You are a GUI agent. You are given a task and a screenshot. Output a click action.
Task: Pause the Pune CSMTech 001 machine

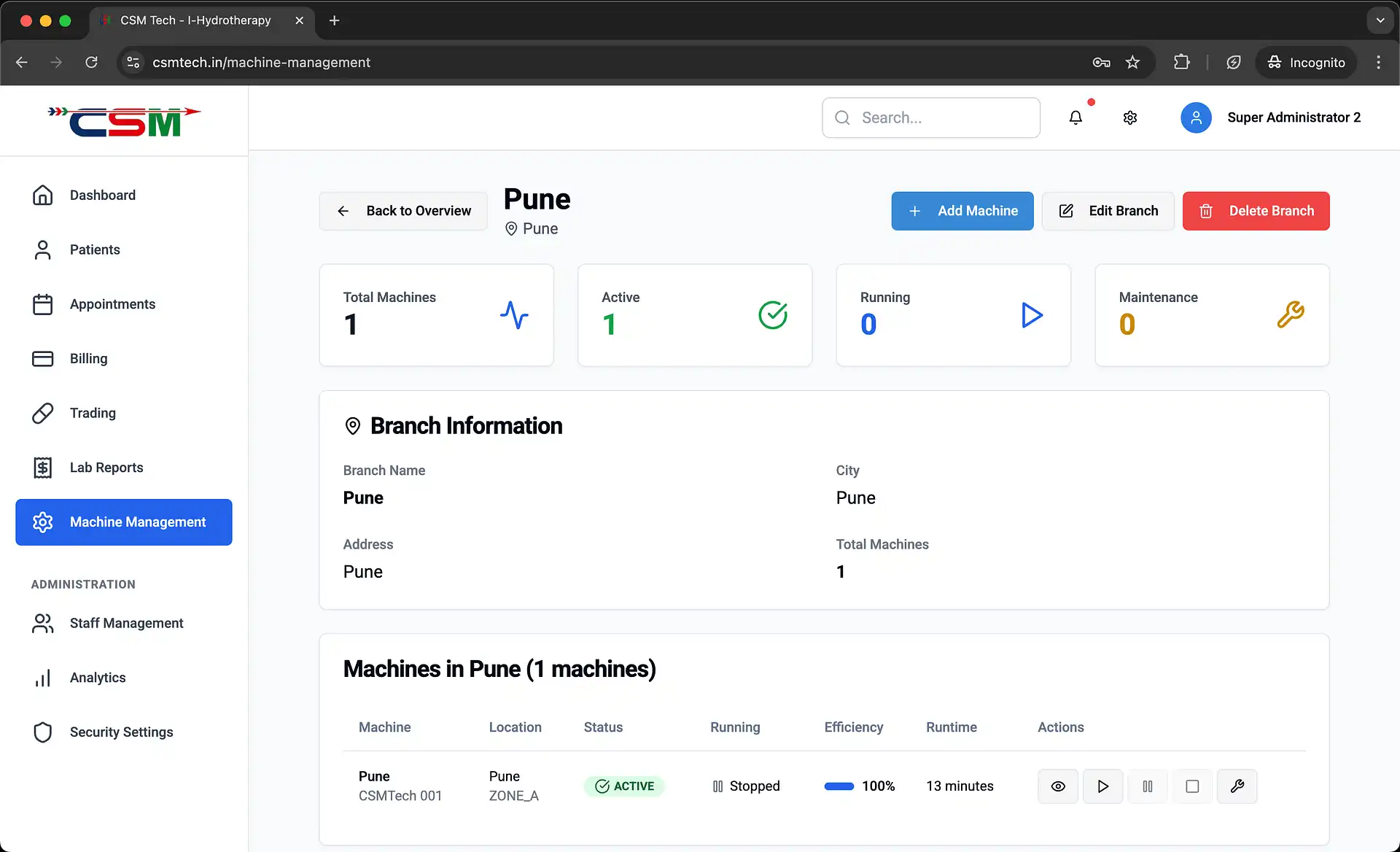(x=1148, y=786)
